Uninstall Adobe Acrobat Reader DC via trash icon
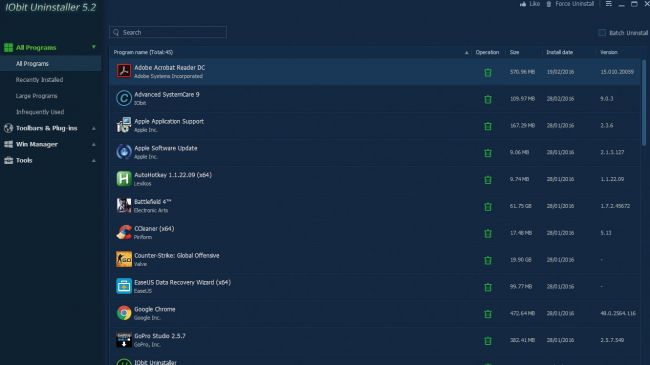This screenshot has height=365, width=650. [x=488, y=72]
